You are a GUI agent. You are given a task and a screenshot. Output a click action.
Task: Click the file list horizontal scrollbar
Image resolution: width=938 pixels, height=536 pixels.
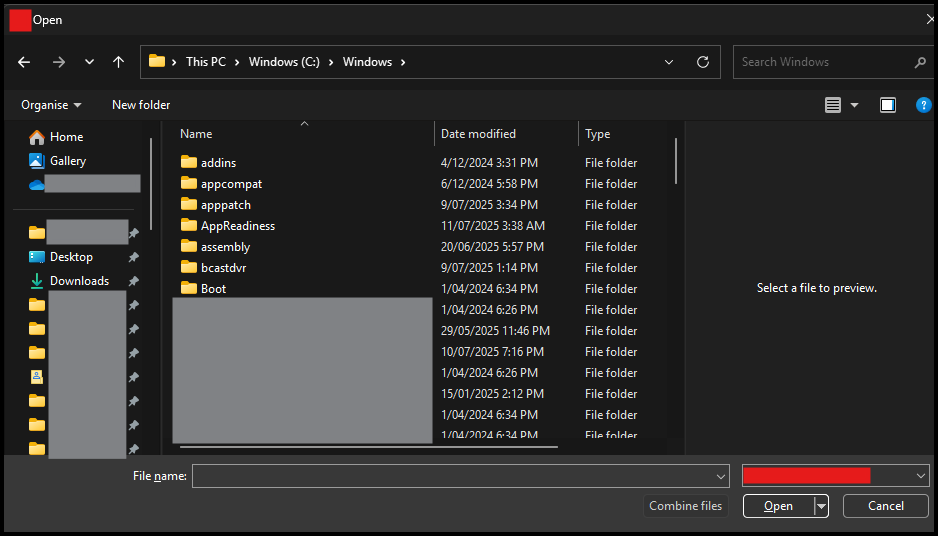coord(368,446)
